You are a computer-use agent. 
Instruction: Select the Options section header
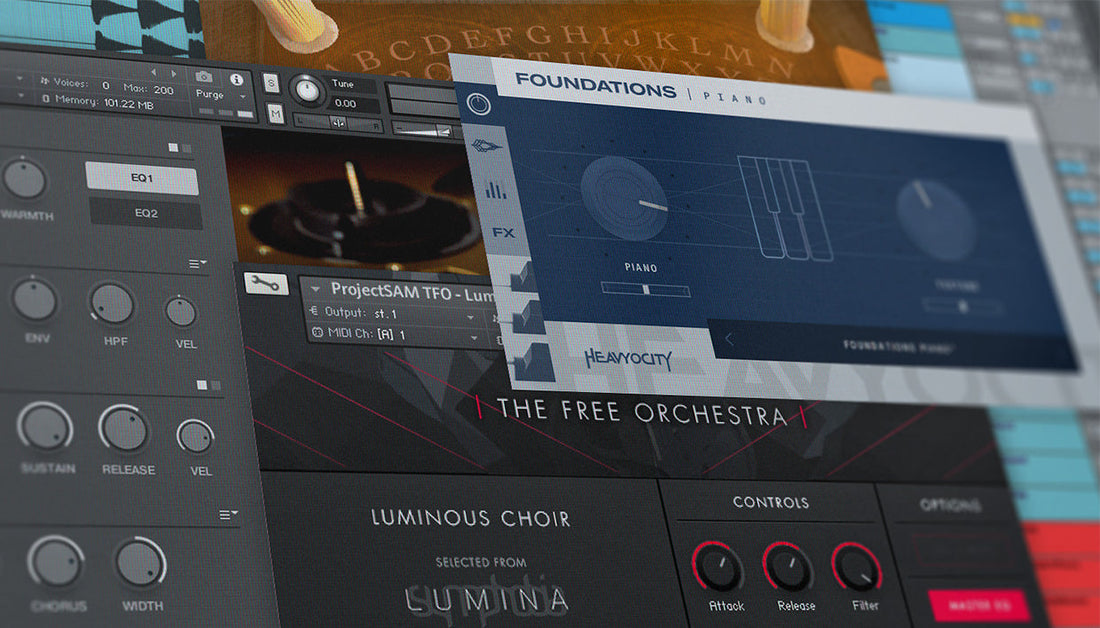950,505
